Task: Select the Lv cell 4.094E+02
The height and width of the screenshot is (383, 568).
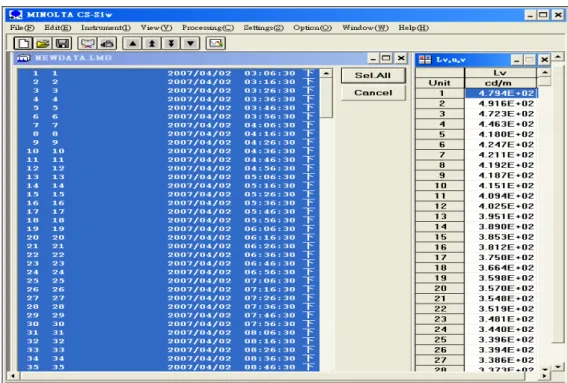Action: tap(501, 196)
